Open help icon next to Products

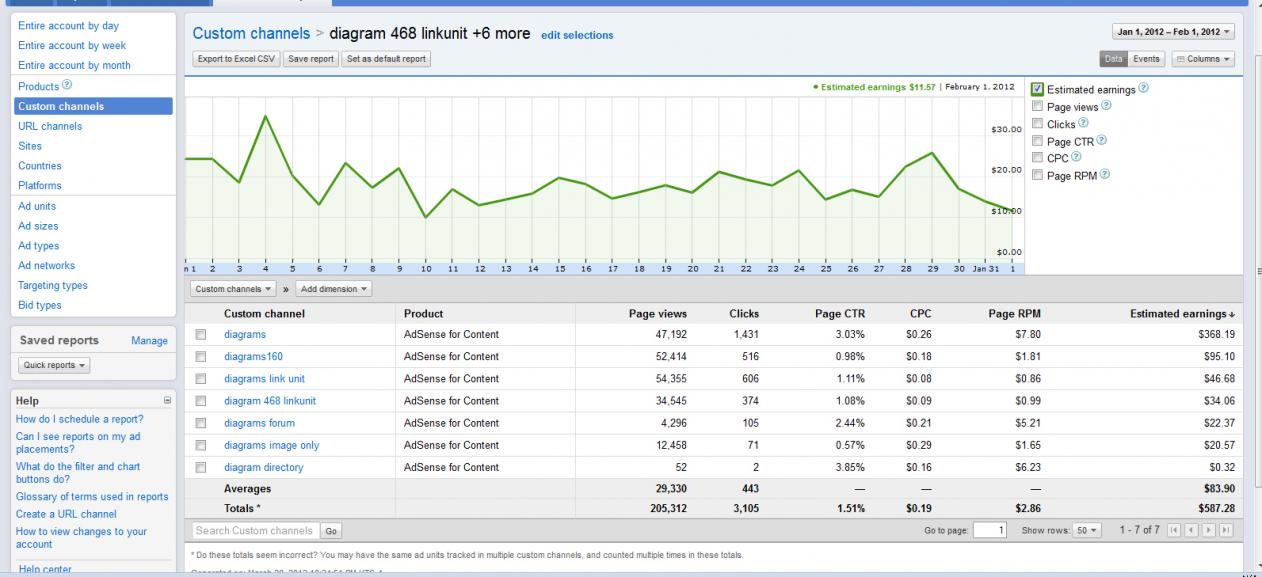pyautogui.click(x=67, y=86)
